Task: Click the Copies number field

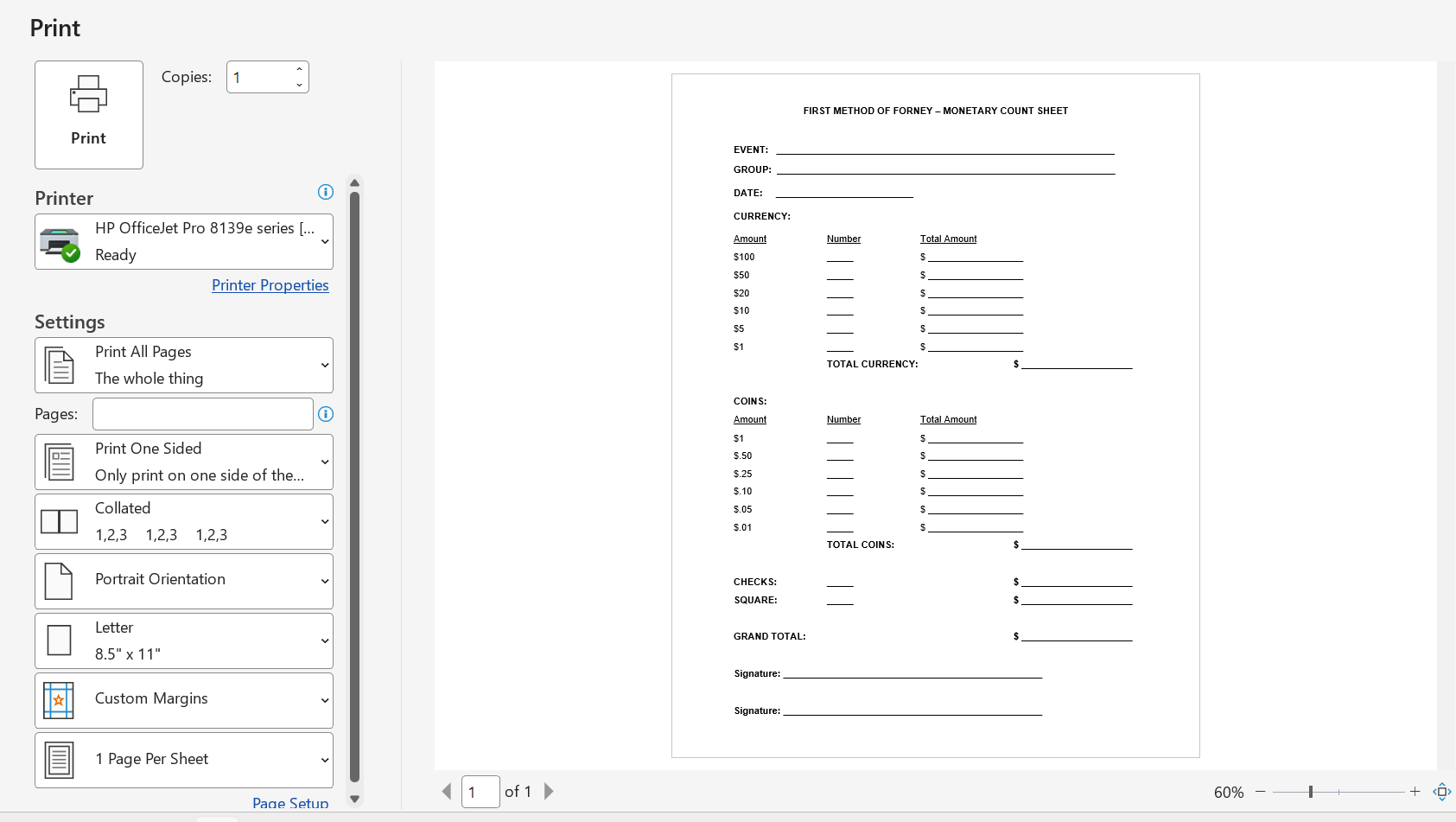Action: click(x=260, y=77)
